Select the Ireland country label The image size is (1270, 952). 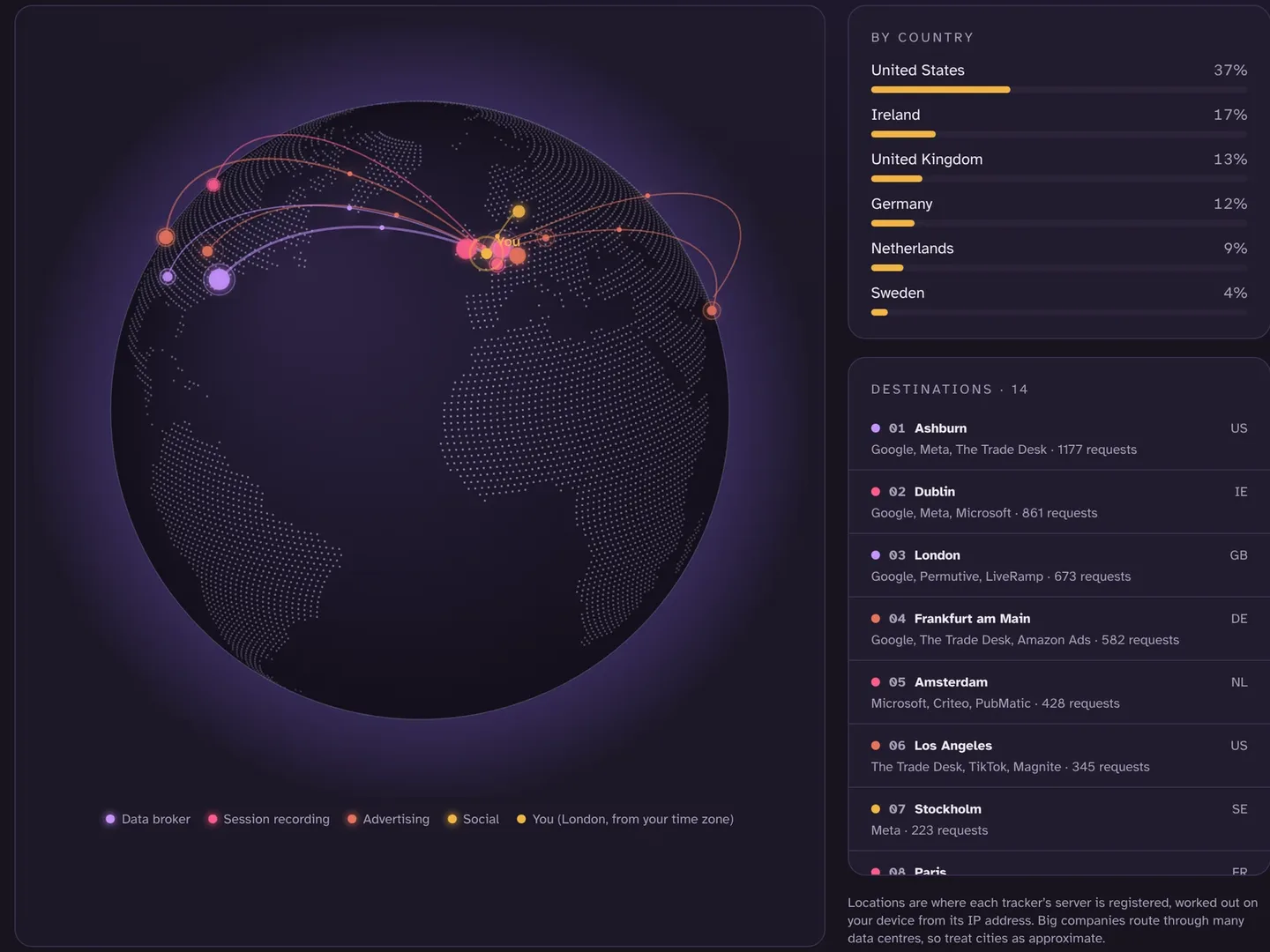(x=895, y=115)
